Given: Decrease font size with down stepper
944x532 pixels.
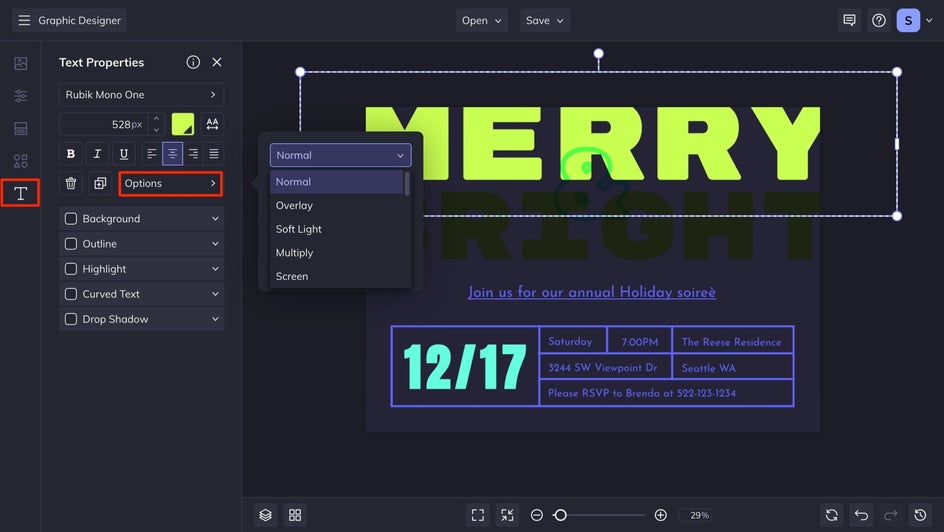Looking at the screenshot, I should [157, 129].
